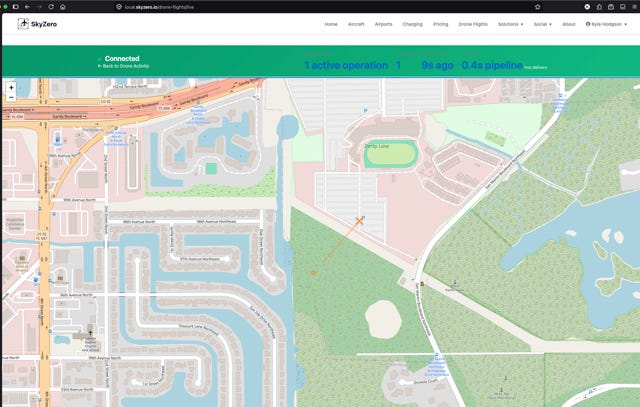Click the Back to Drone Activity link
This screenshot has width=640, height=407.
coord(123,66)
